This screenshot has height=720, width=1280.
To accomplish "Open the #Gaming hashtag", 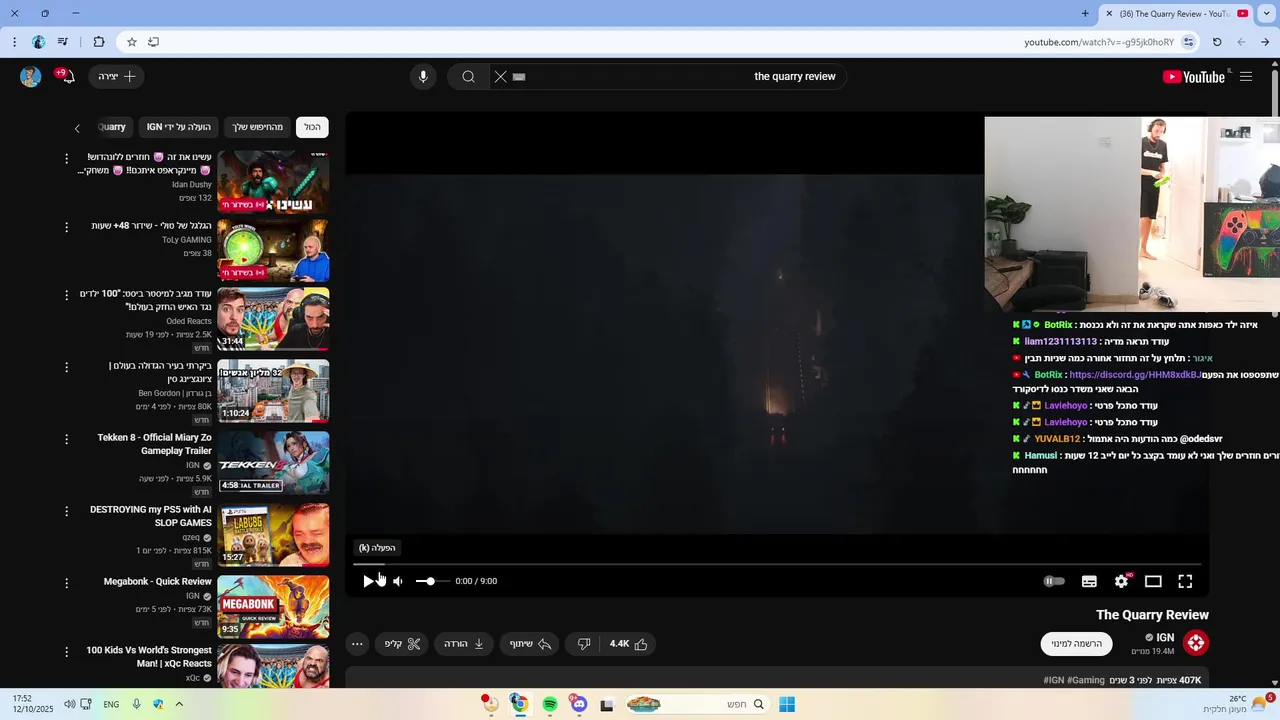I will coord(1086,680).
